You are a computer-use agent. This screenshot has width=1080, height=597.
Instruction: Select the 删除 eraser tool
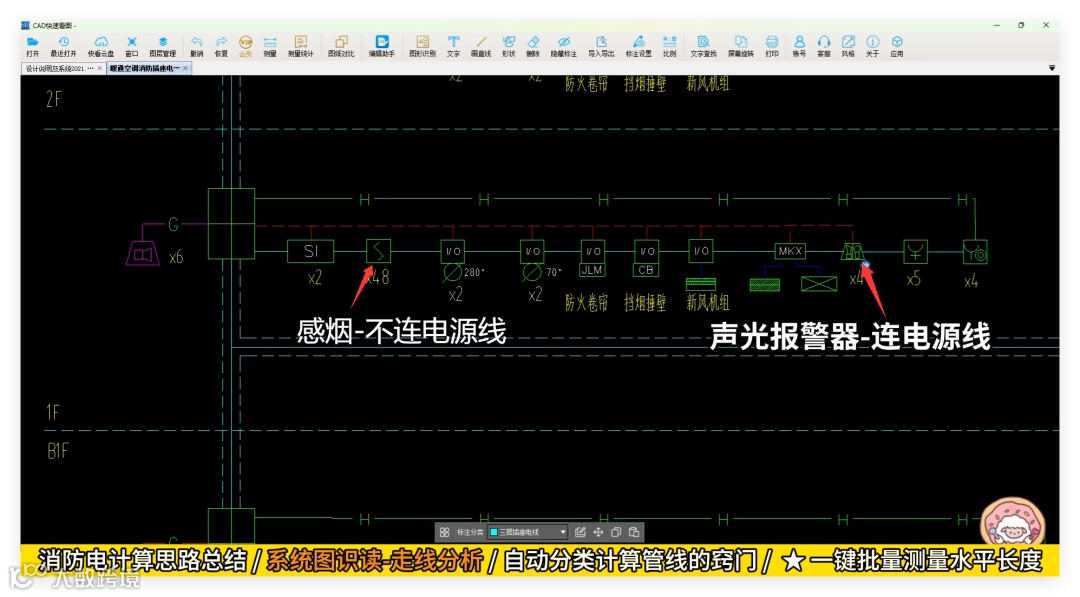pos(533,46)
